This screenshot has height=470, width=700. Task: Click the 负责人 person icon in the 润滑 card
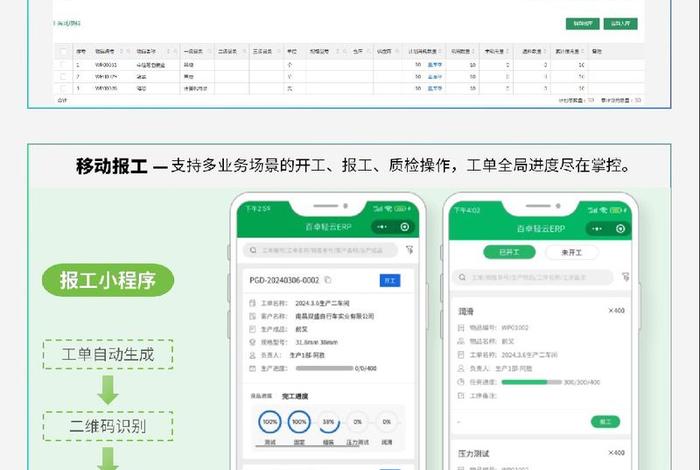461,368
